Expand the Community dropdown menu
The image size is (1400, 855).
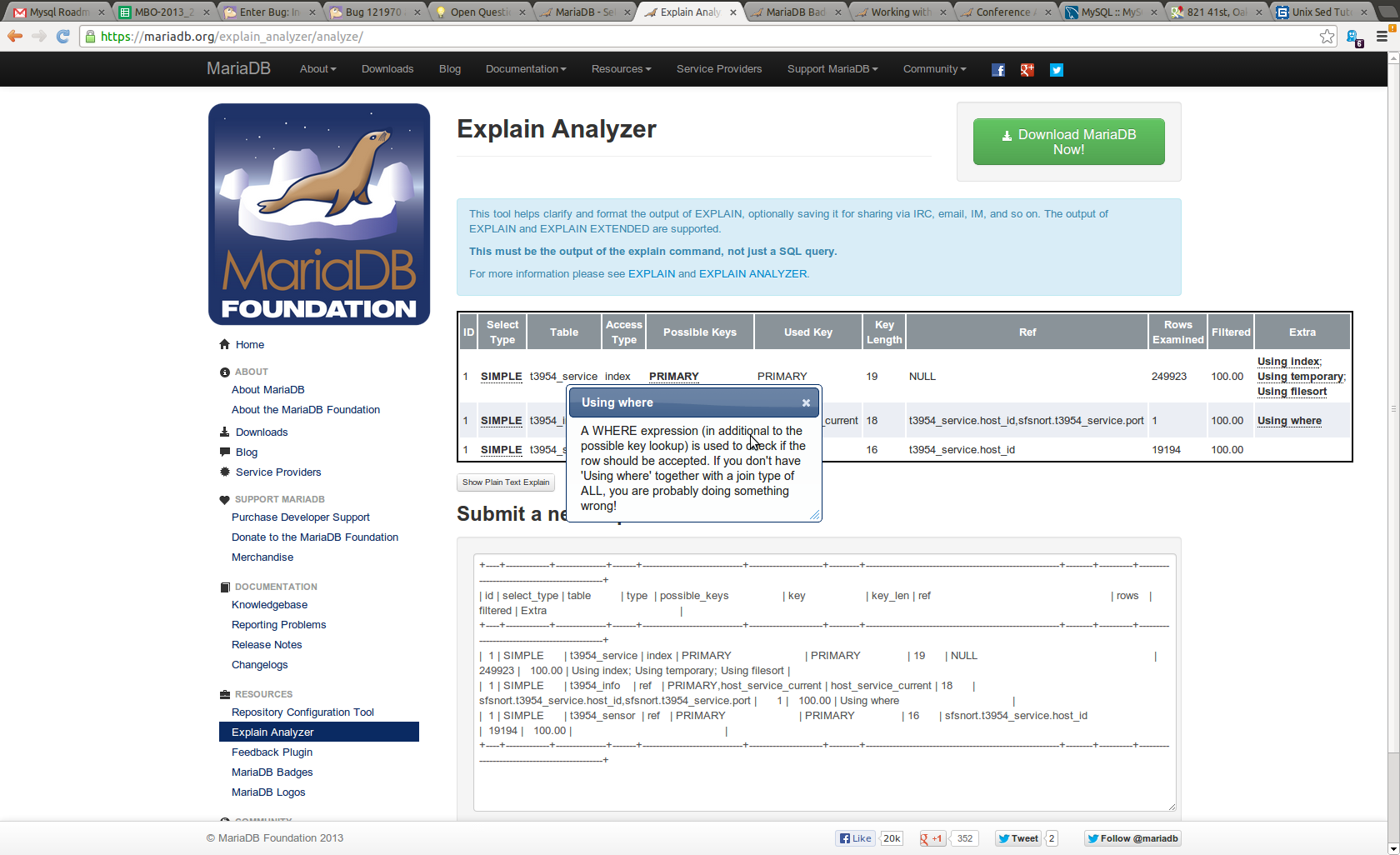pyautogui.click(x=934, y=69)
